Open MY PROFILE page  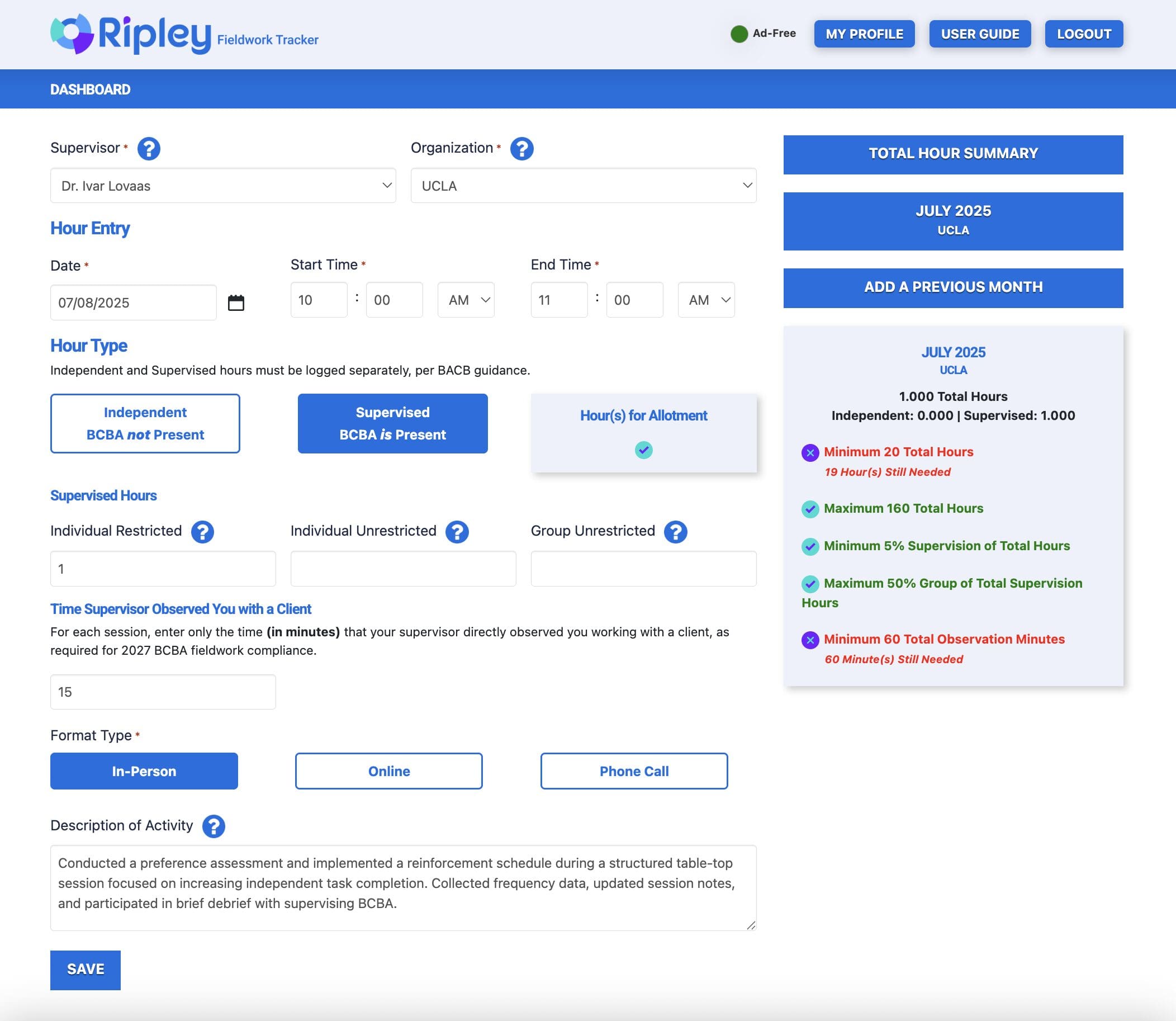pos(865,34)
